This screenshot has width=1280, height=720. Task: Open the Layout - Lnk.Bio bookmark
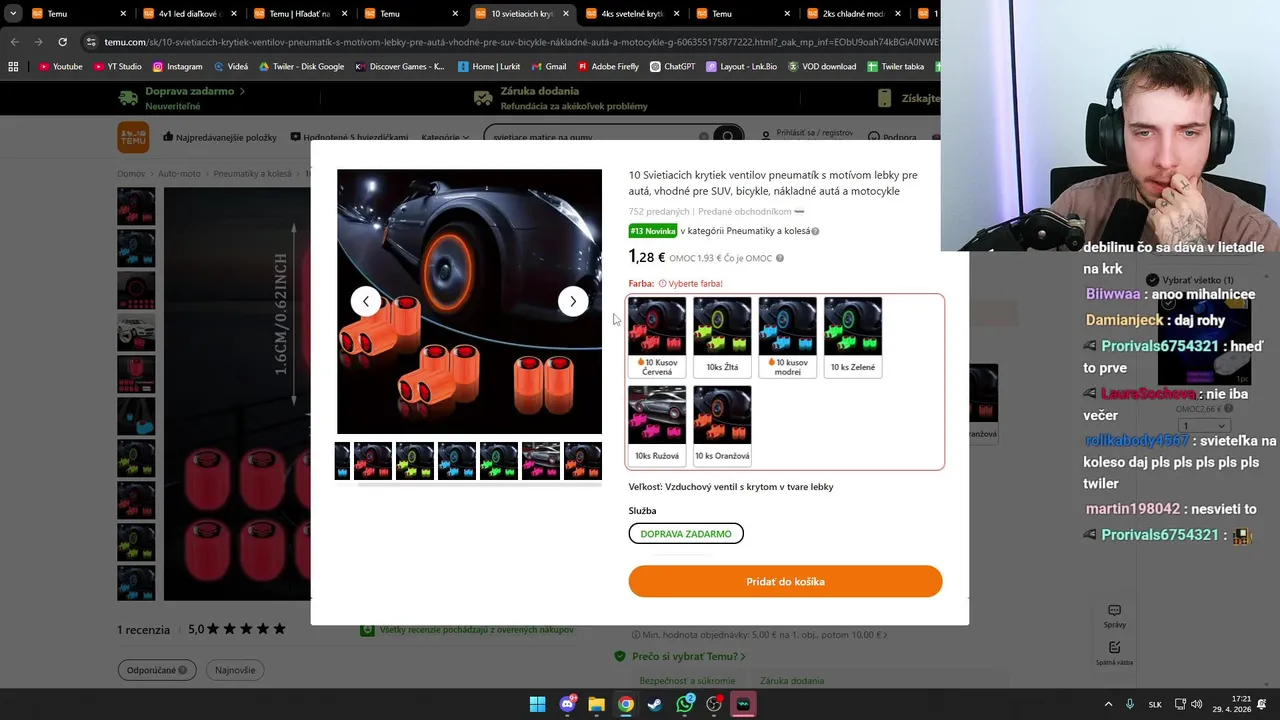[742, 66]
